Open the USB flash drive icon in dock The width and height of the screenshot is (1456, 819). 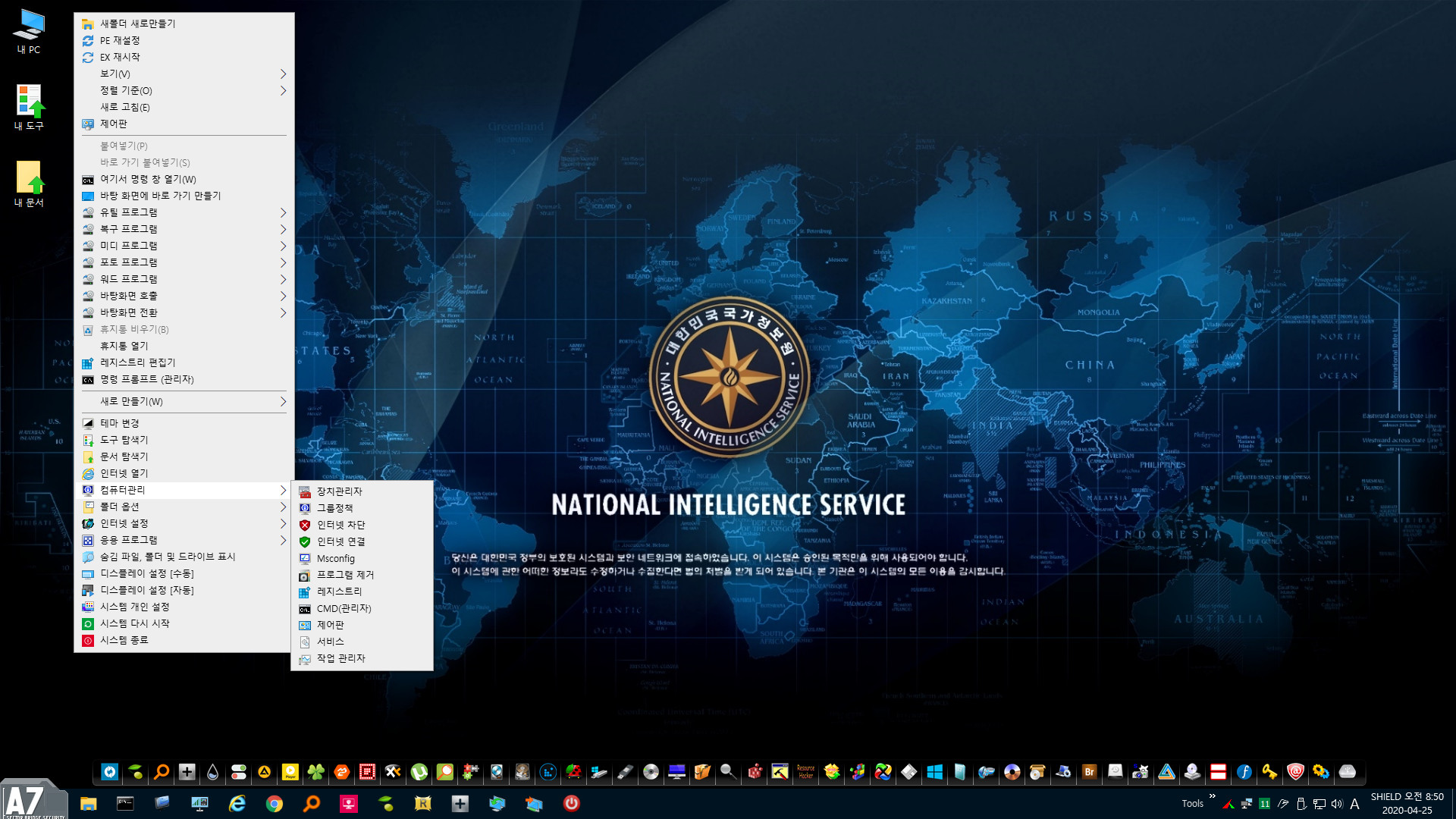[626, 772]
